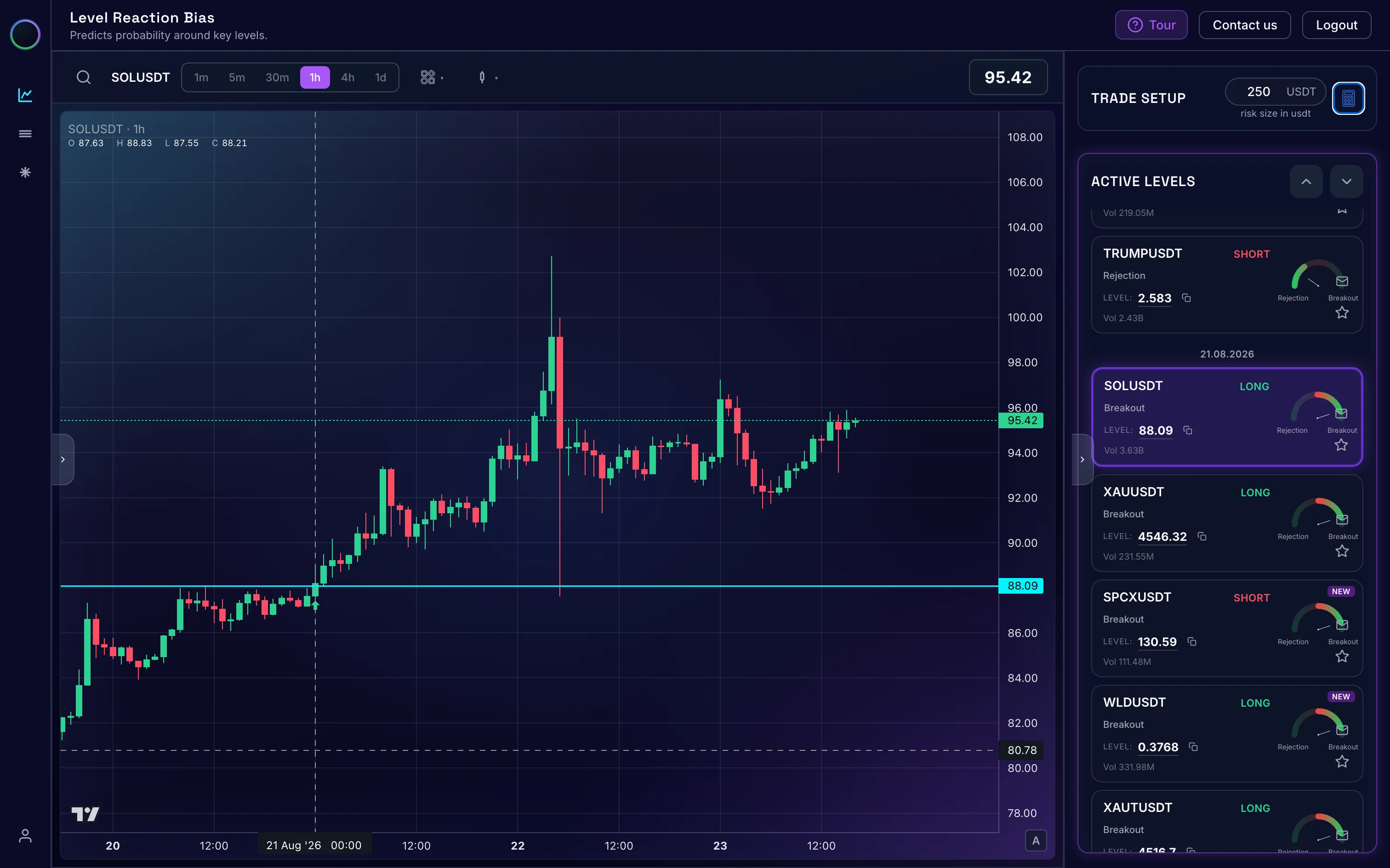The width and height of the screenshot is (1390, 868).
Task: Select the 1d timeframe
Action: [x=381, y=78]
